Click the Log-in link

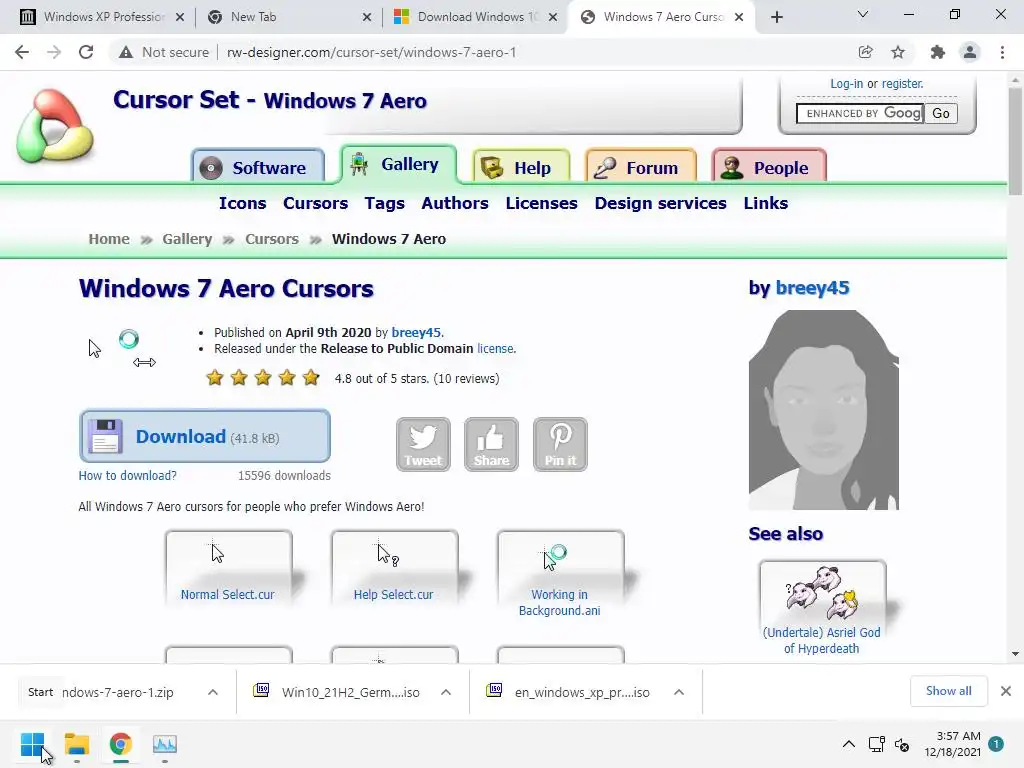pyautogui.click(x=846, y=84)
